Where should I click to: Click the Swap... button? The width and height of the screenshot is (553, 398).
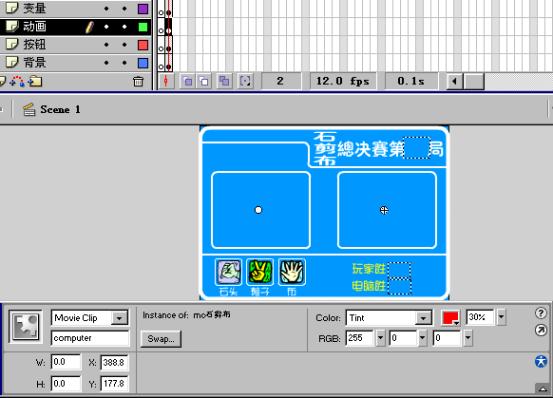pos(161,339)
